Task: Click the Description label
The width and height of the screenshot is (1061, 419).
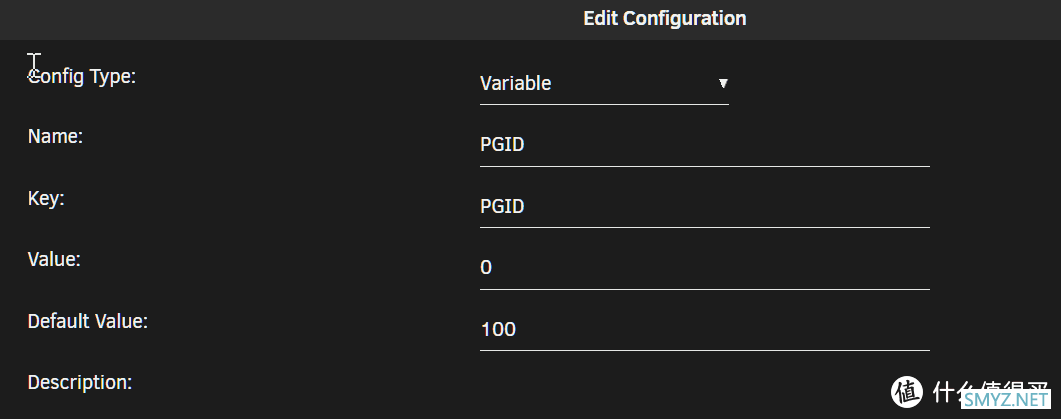Action: (80, 383)
